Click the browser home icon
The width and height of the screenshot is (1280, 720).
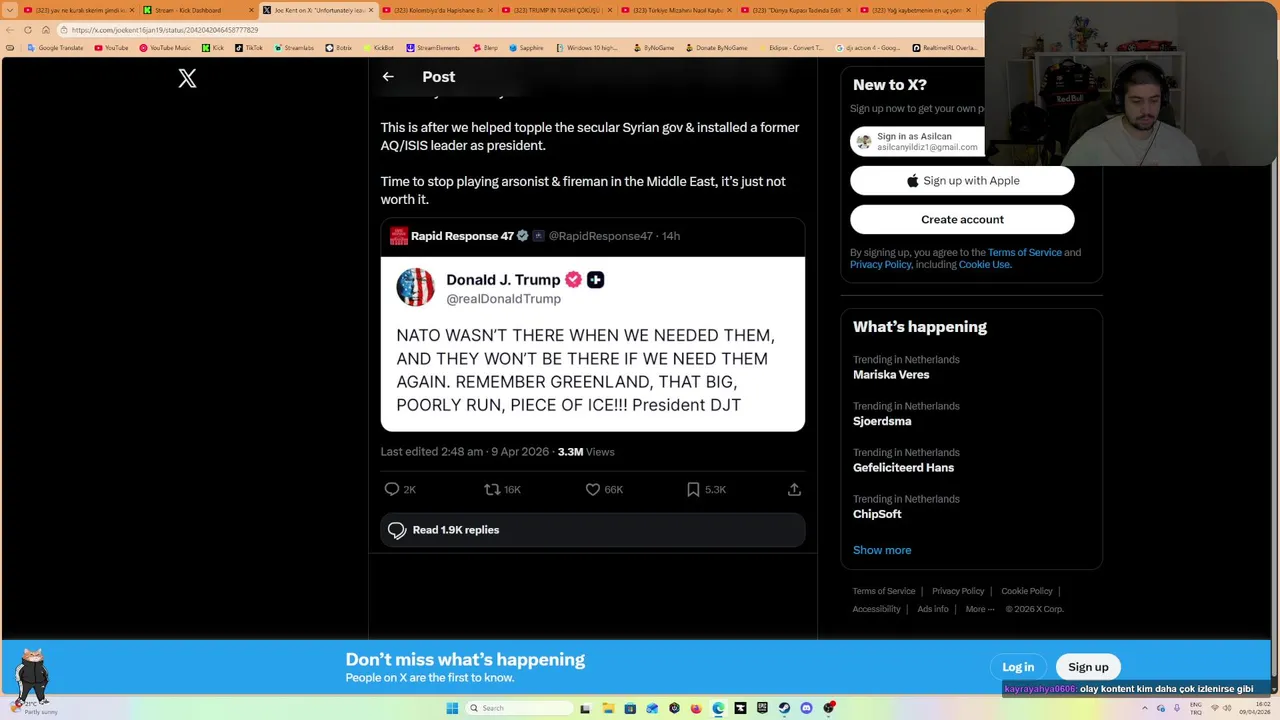point(46,30)
